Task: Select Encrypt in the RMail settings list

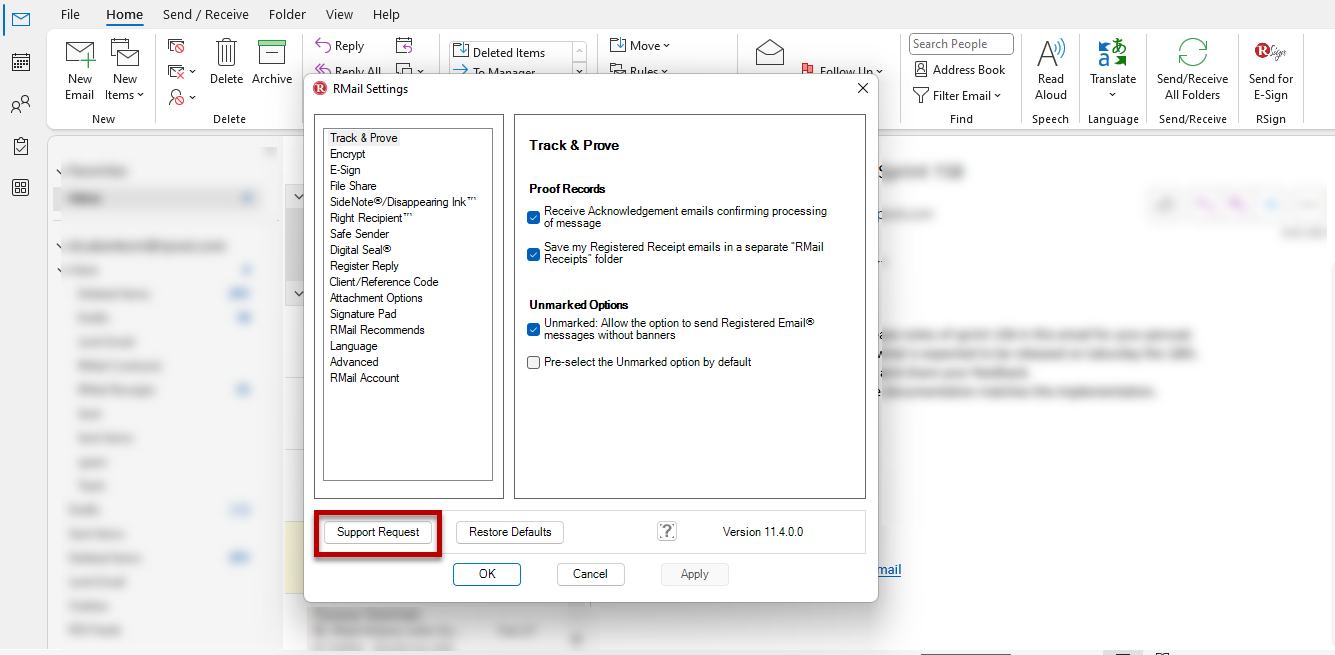Action: coord(348,153)
